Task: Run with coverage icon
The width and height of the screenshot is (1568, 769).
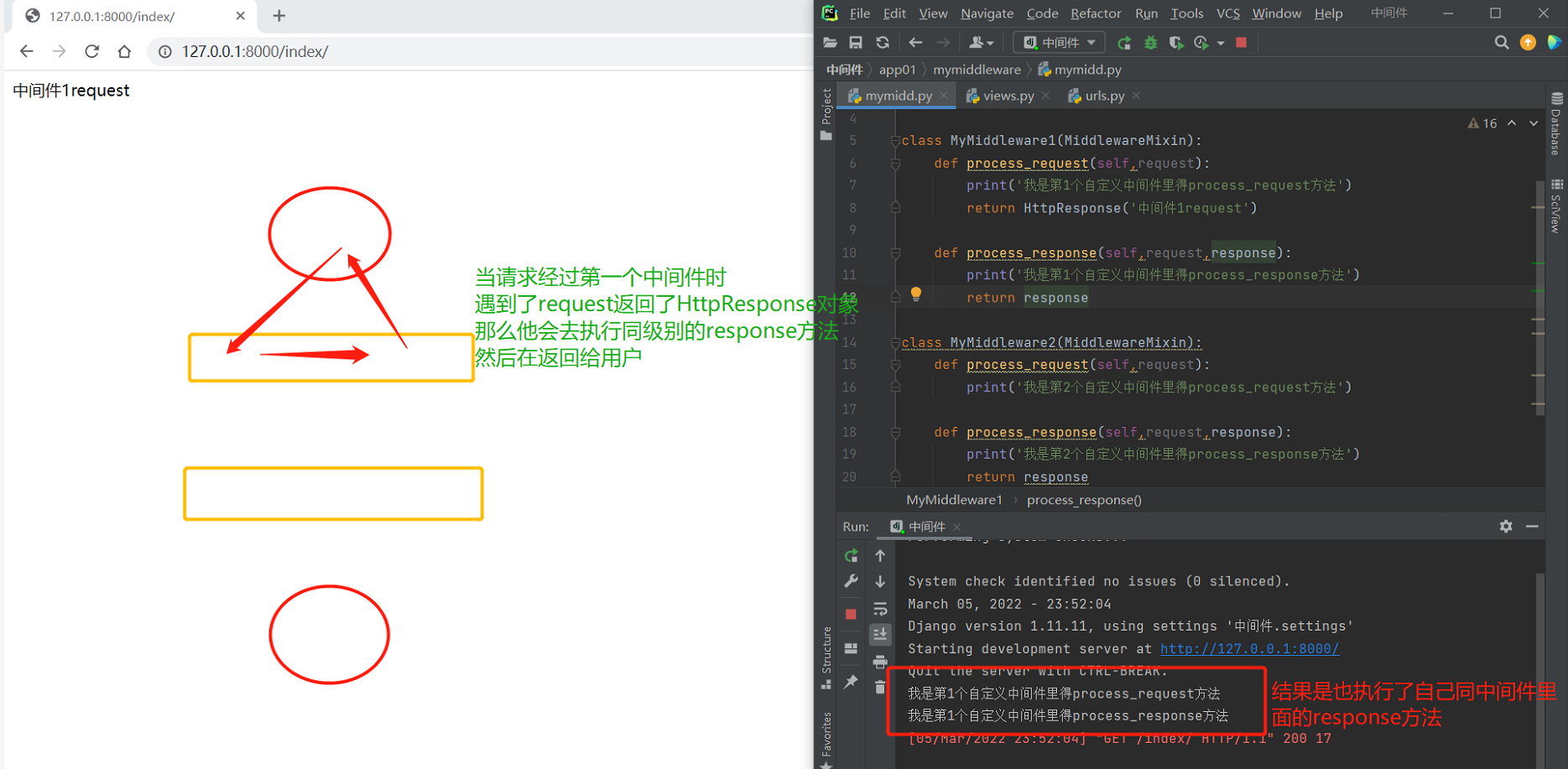Action: pos(1176,43)
